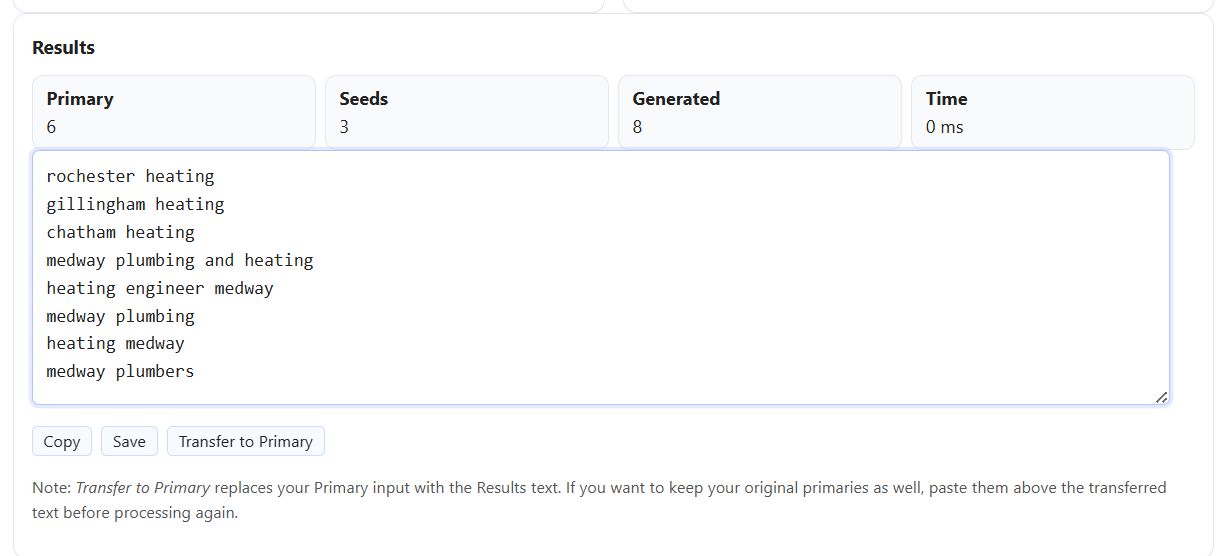Click the Generated count card
1226x556 pixels.
point(759,112)
